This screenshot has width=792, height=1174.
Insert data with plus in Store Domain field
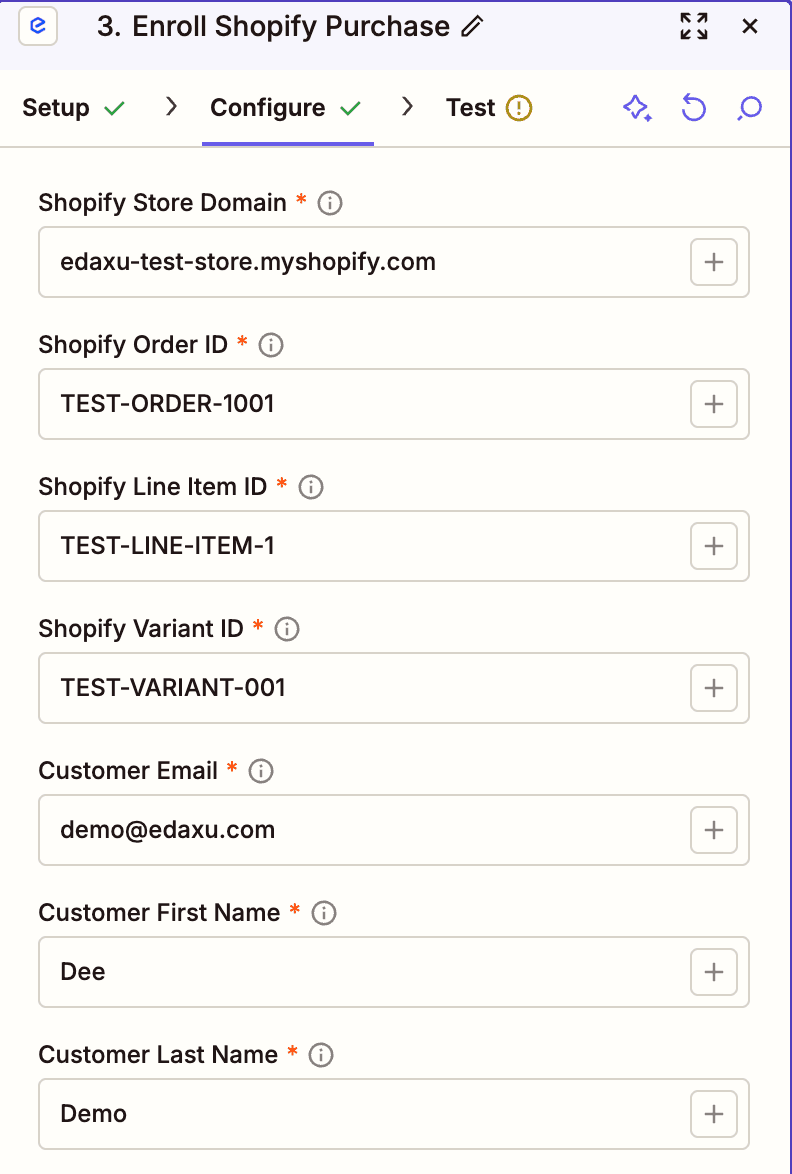[714, 263]
